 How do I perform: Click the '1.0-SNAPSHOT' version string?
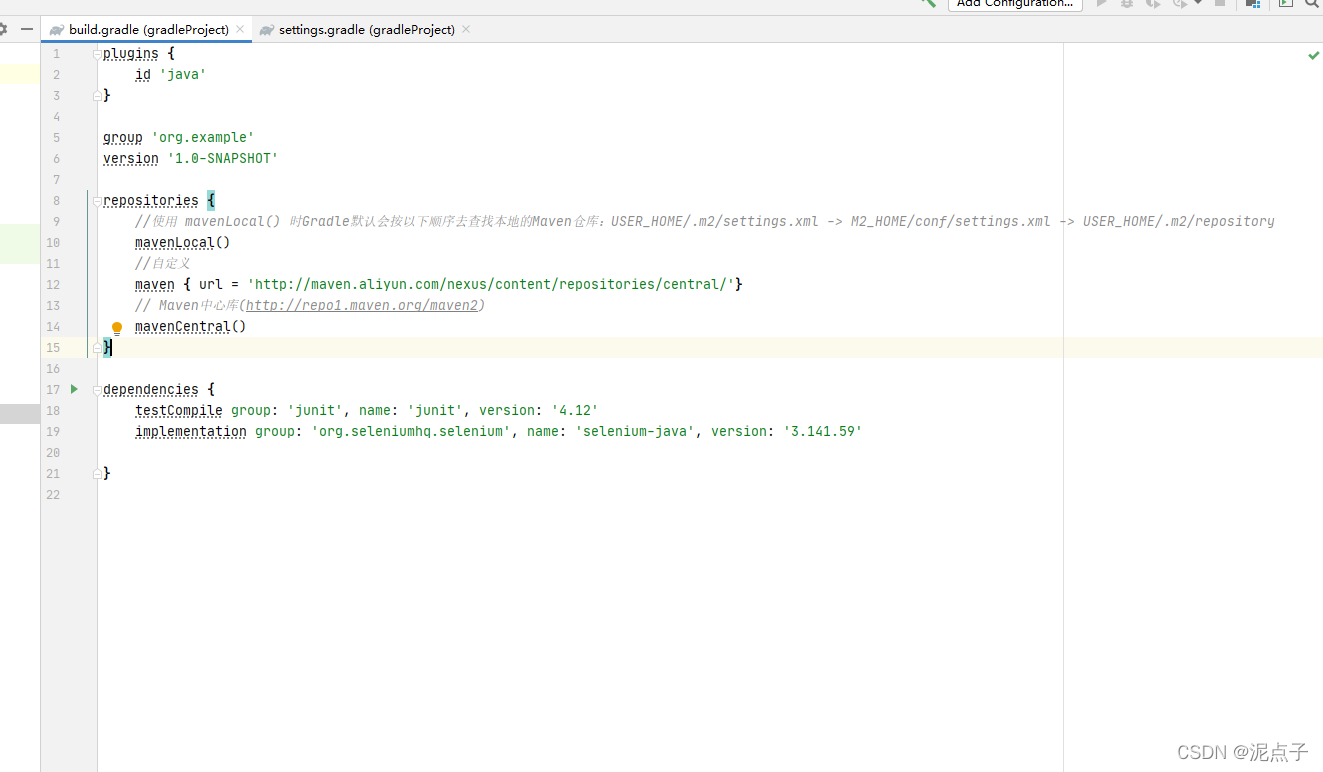[x=222, y=158]
